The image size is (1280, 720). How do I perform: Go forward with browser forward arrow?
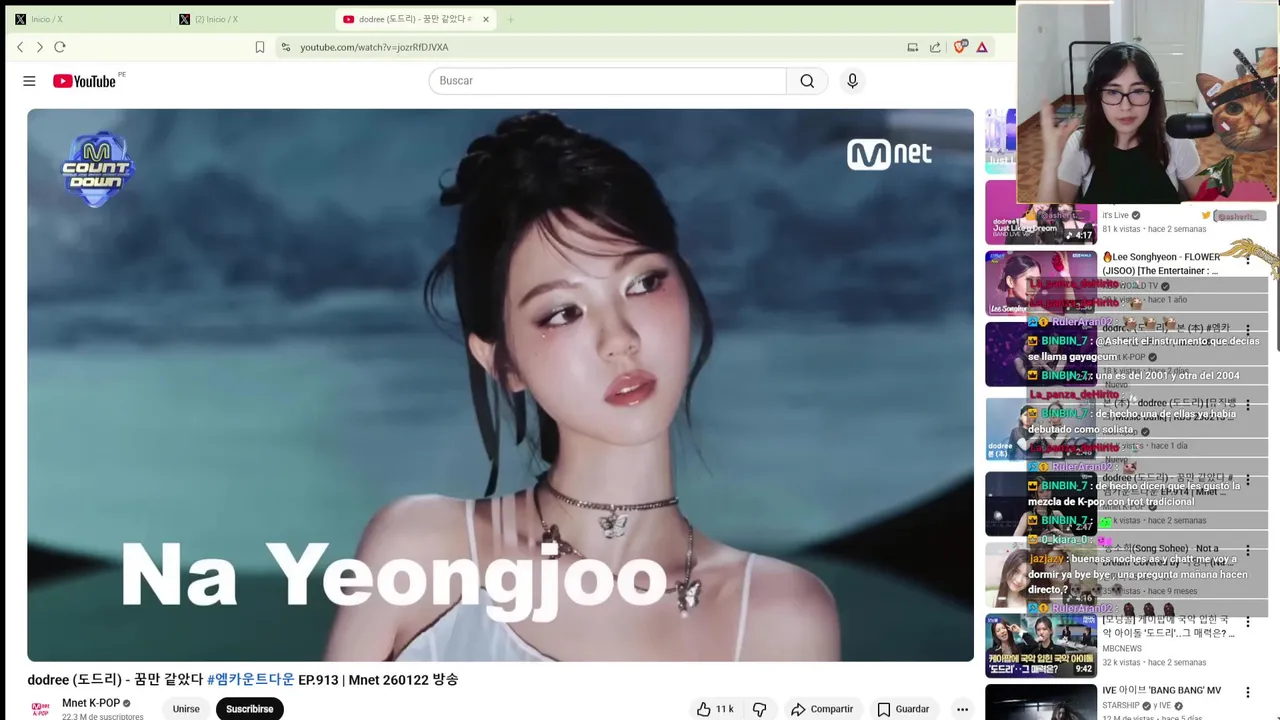click(x=40, y=47)
